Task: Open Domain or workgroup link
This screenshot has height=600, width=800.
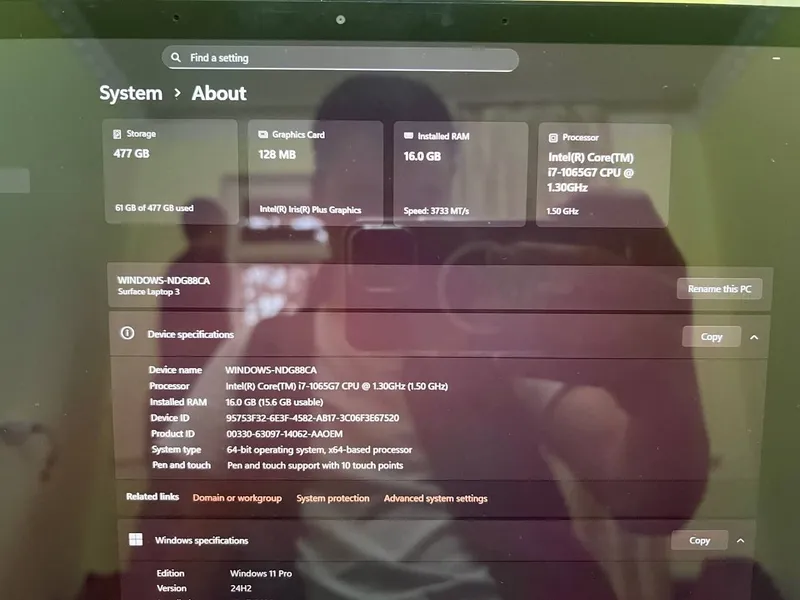Action: tap(237, 498)
